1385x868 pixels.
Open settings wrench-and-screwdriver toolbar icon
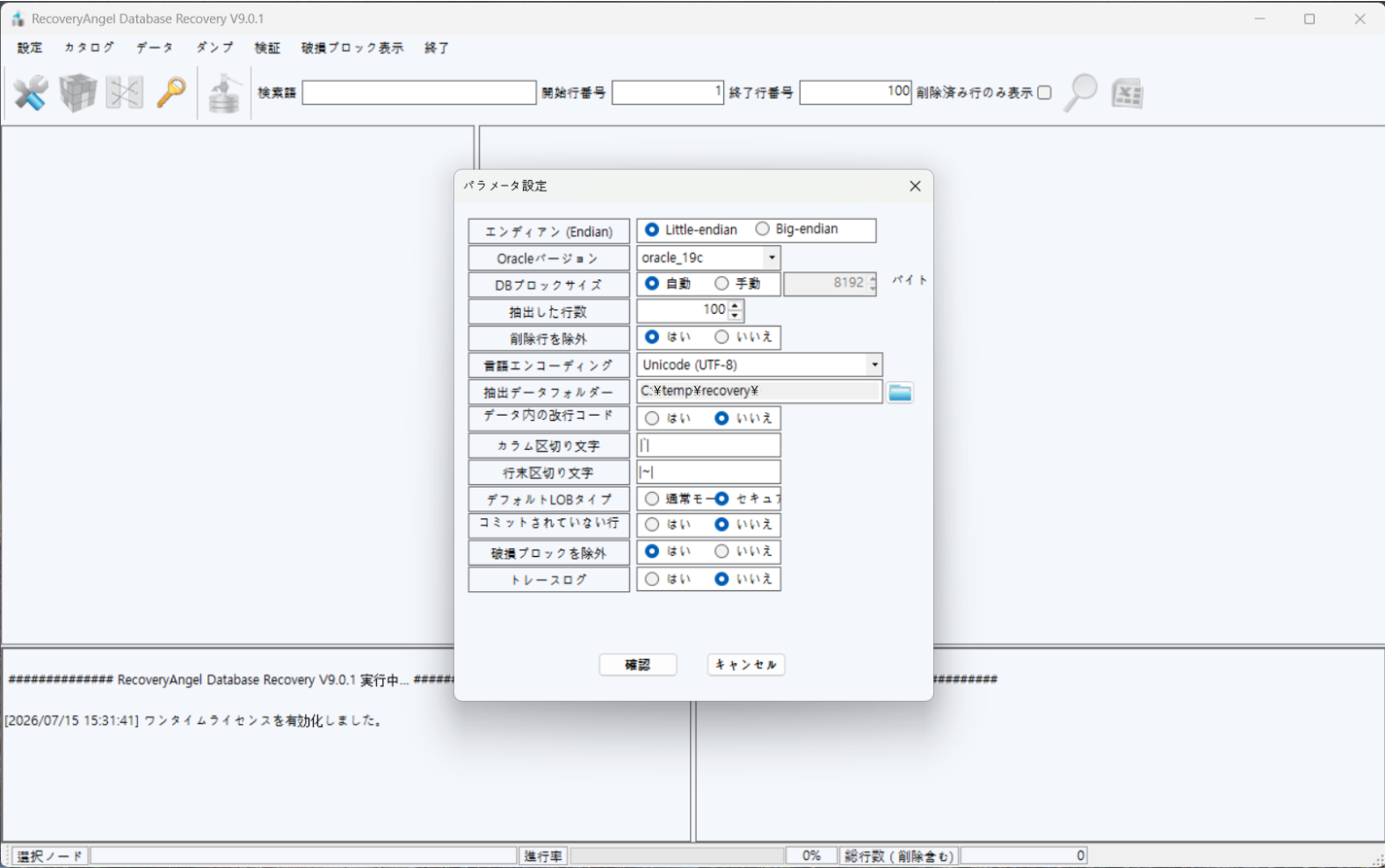coord(30,93)
